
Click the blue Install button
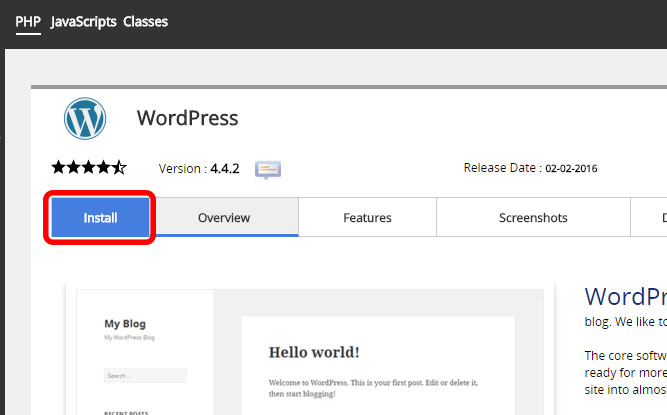(x=100, y=218)
